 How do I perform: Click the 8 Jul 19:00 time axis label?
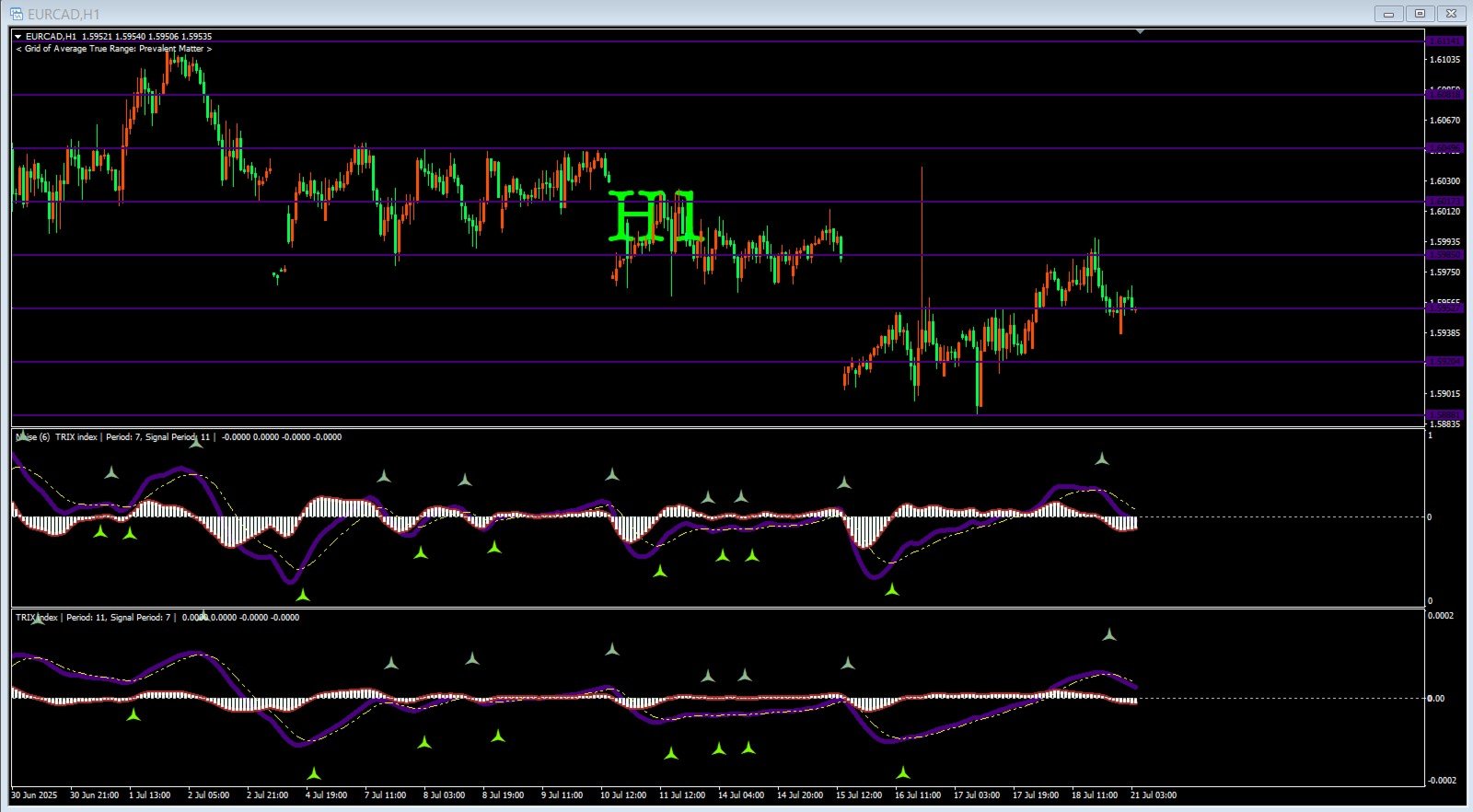(x=503, y=795)
